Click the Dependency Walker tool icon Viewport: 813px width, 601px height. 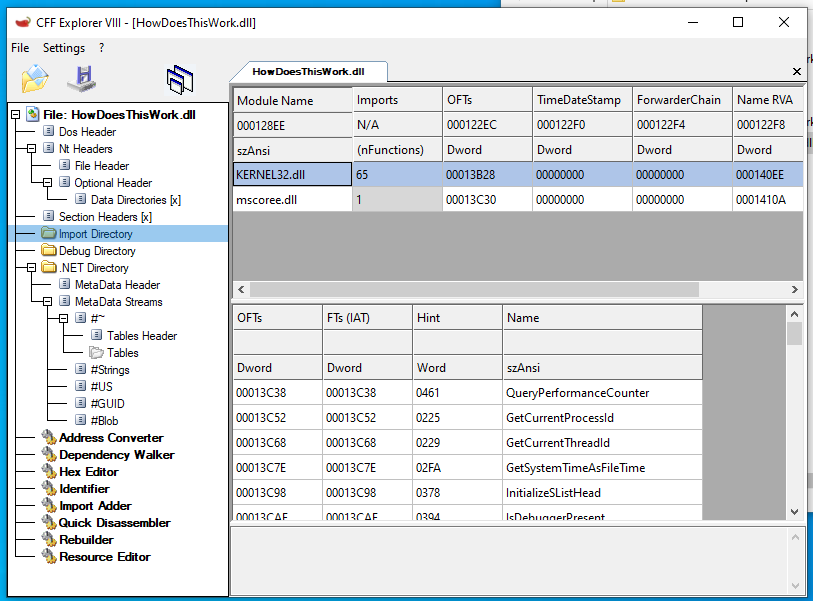(49, 454)
